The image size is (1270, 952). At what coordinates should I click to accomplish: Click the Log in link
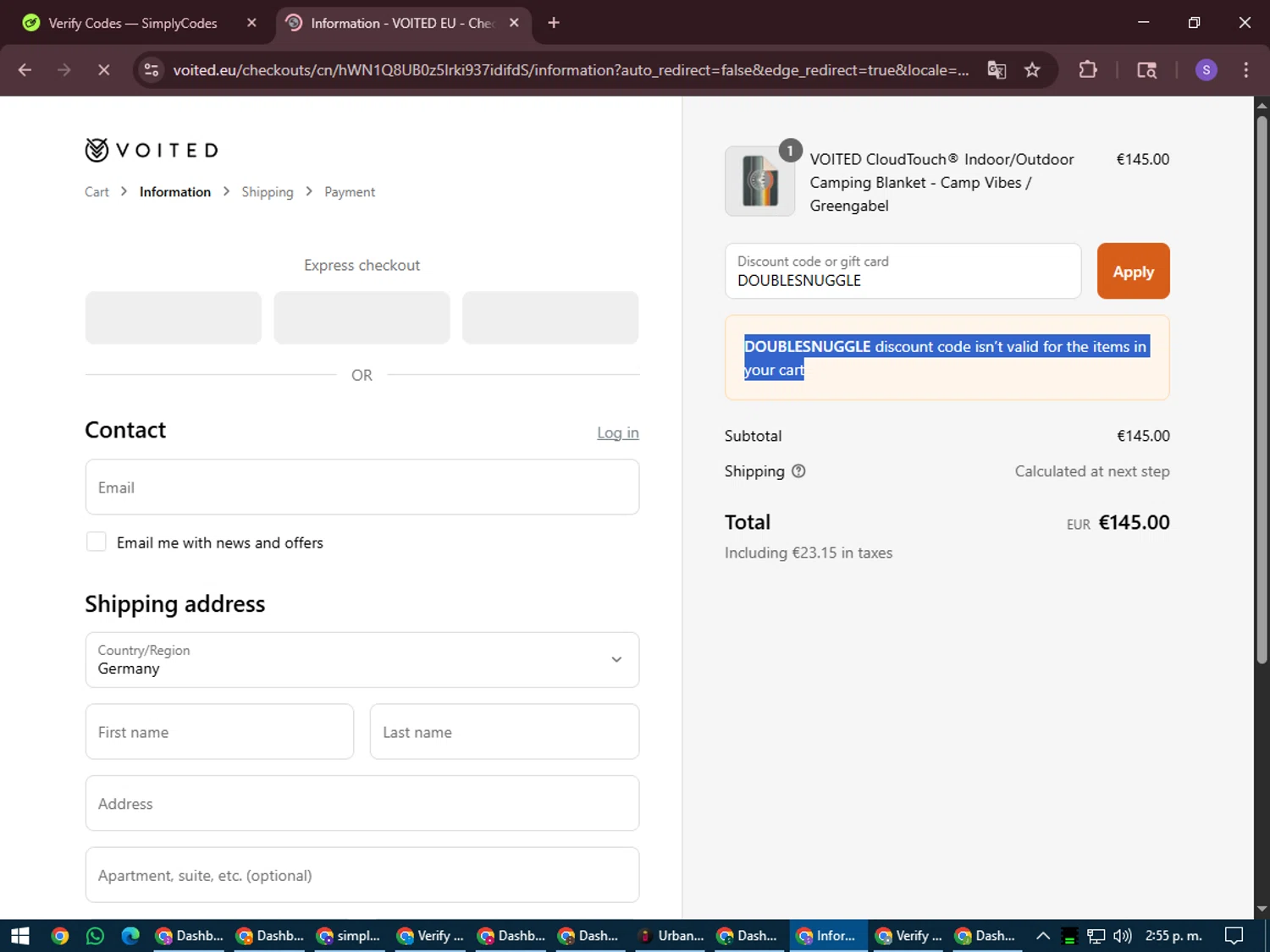pyautogui.click(x=618, y=432)
